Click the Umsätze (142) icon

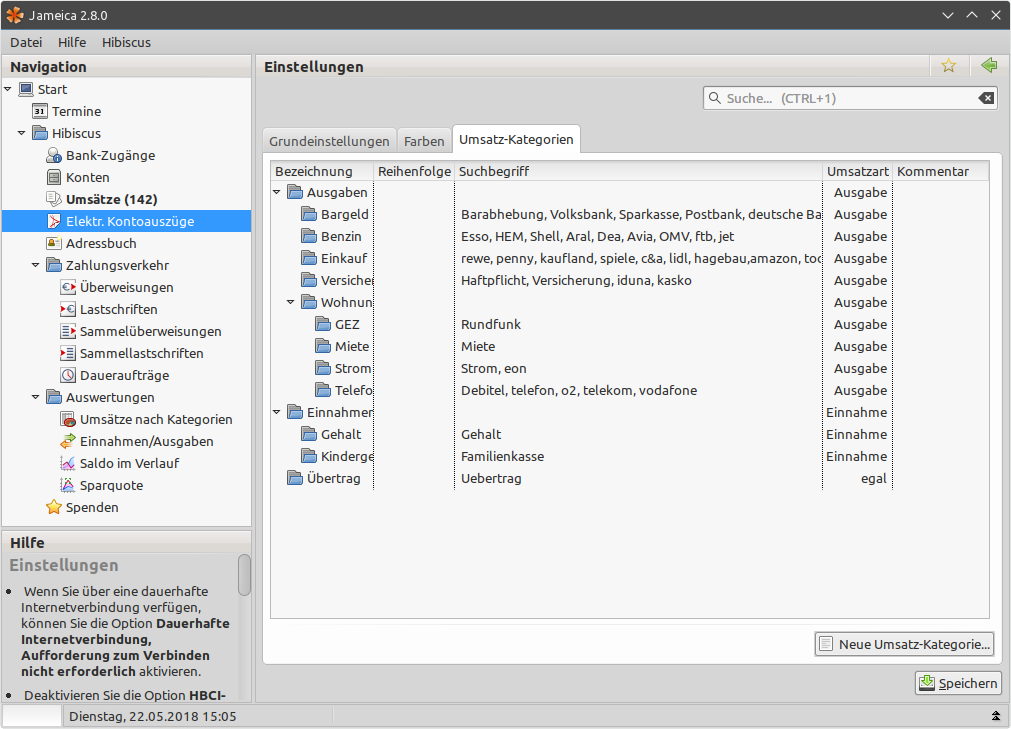(x=54, y=199)
